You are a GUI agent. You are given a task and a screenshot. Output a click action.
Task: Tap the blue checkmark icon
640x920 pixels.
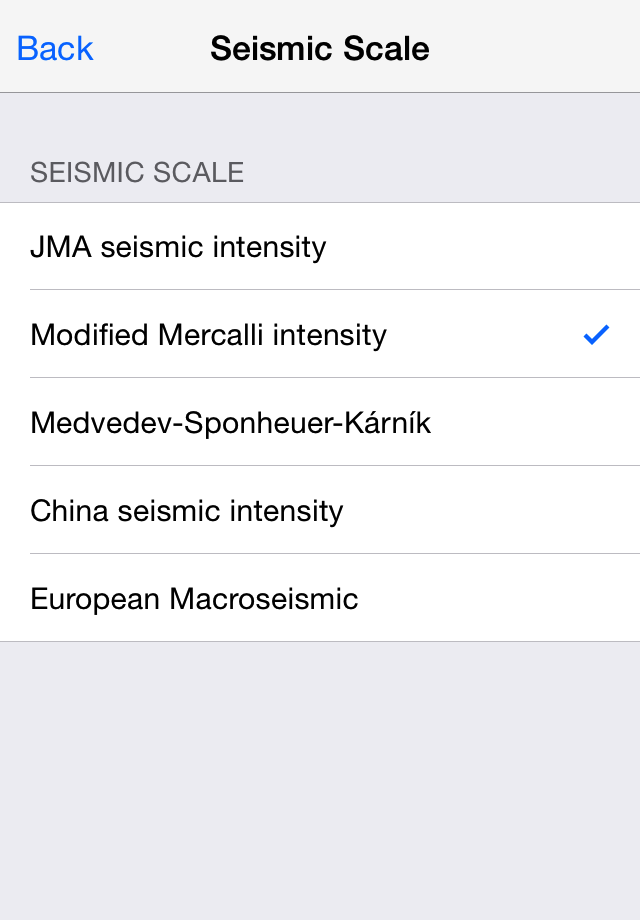tap(596, 335)
